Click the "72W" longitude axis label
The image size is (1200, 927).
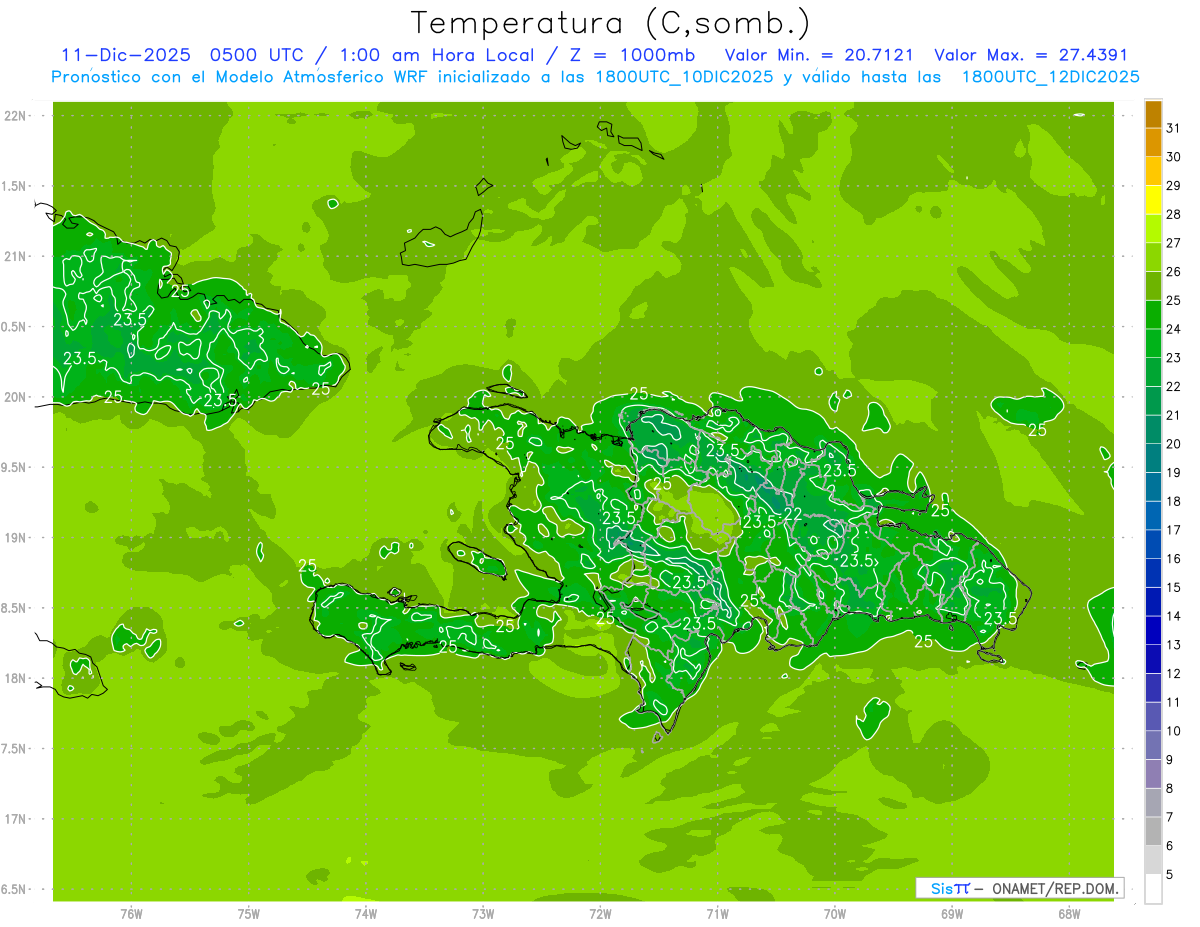pyautogui.click(x=600, y=914)
